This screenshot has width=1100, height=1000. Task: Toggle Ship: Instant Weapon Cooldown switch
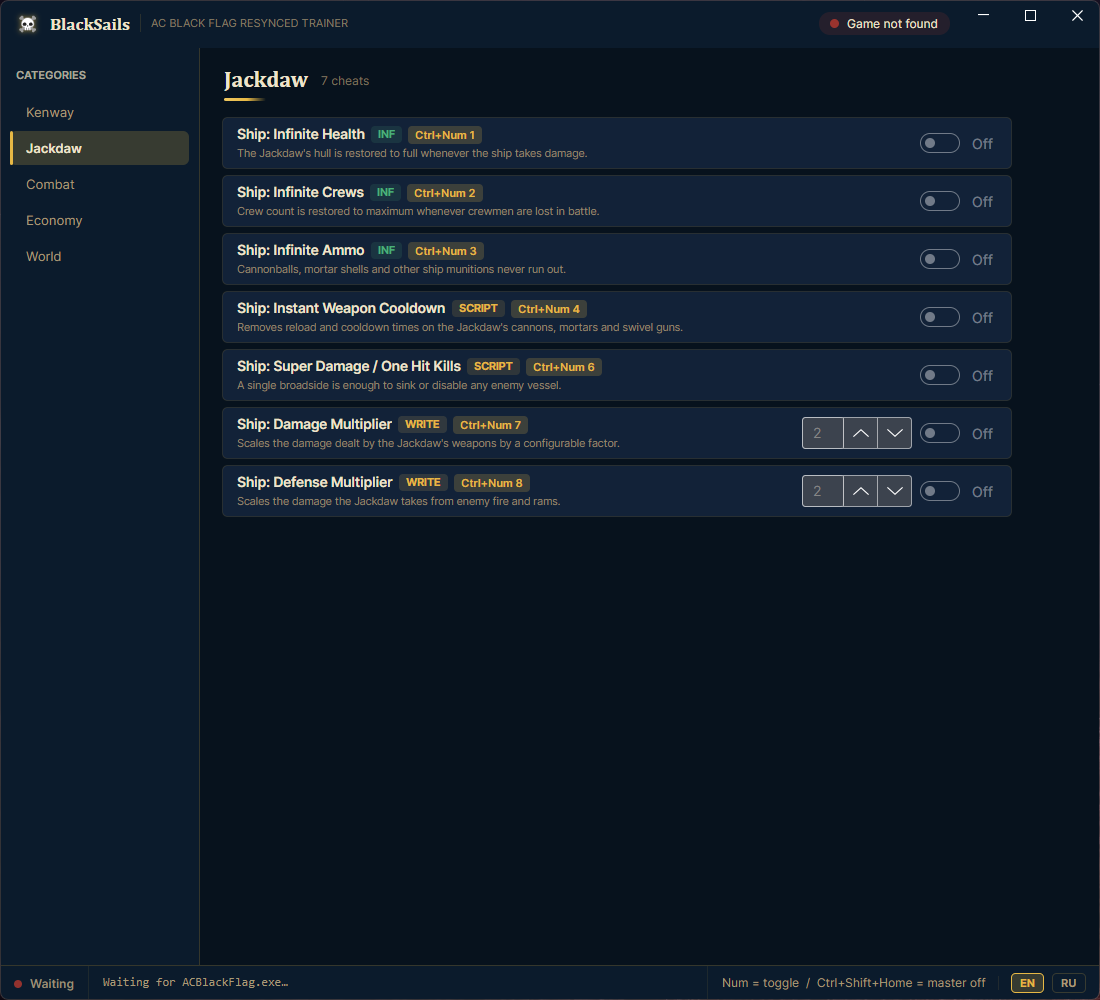click(x=939, y=317)
